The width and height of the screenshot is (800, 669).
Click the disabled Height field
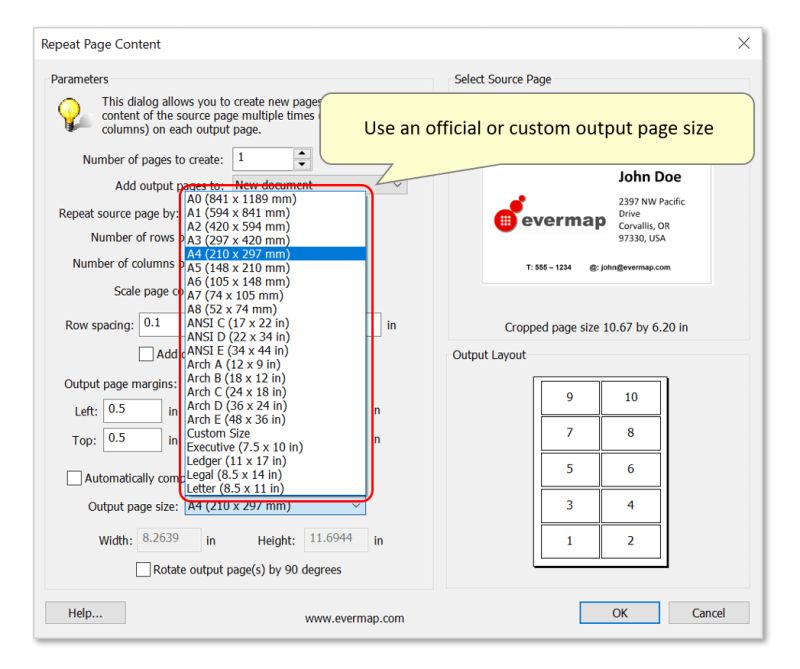pyautogui.click(x=336, y=539)
